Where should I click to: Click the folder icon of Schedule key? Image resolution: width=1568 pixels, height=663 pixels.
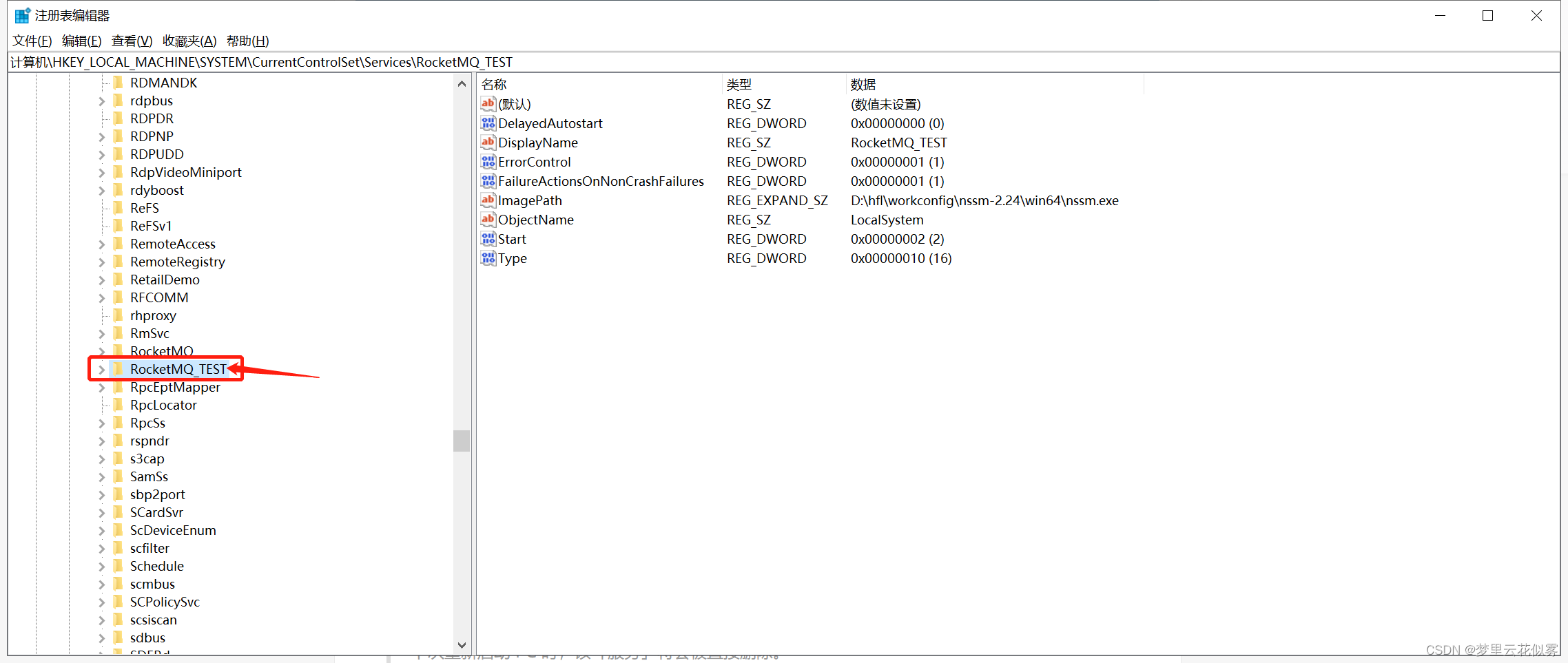(x=118, y=566)
